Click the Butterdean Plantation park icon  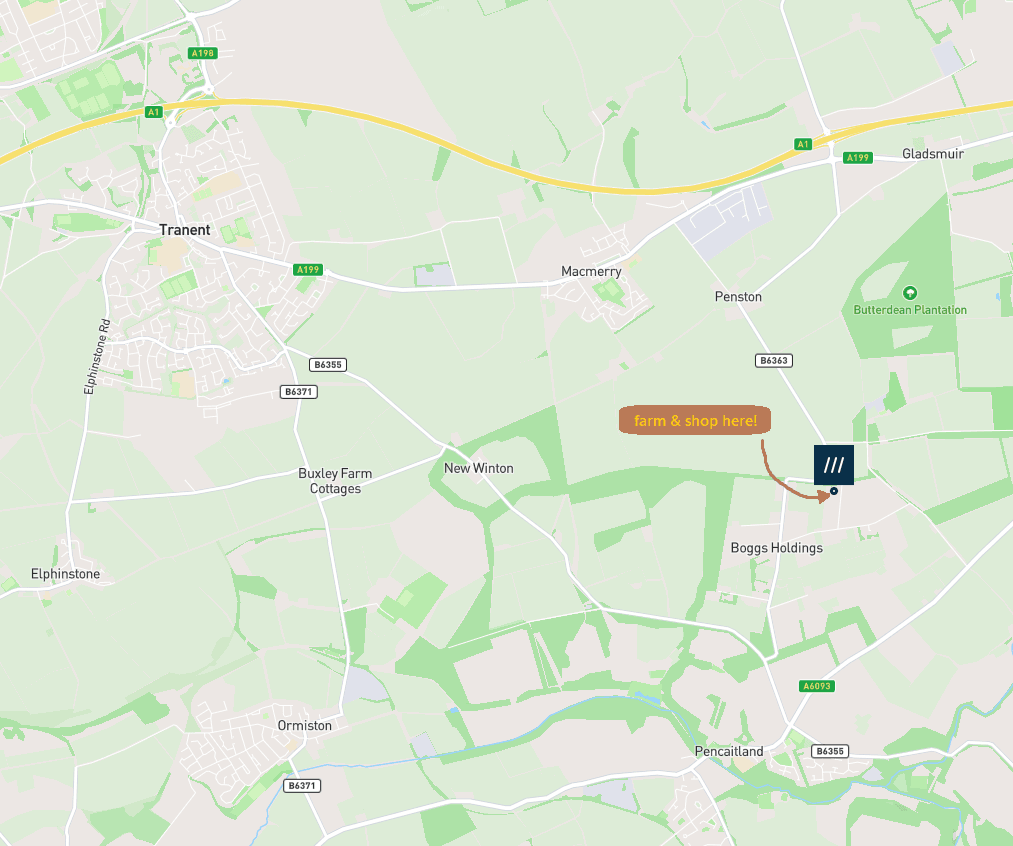(x=910, y=294)
